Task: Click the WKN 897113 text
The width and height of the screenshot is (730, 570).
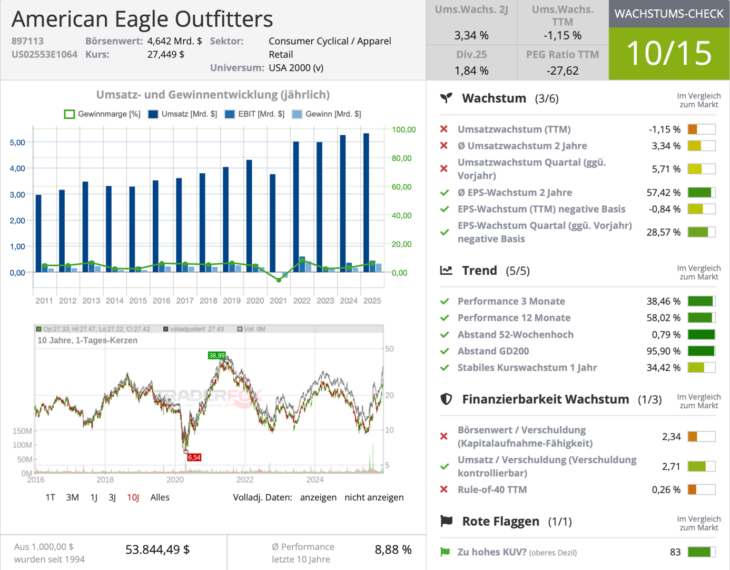Action: point(27,41)
